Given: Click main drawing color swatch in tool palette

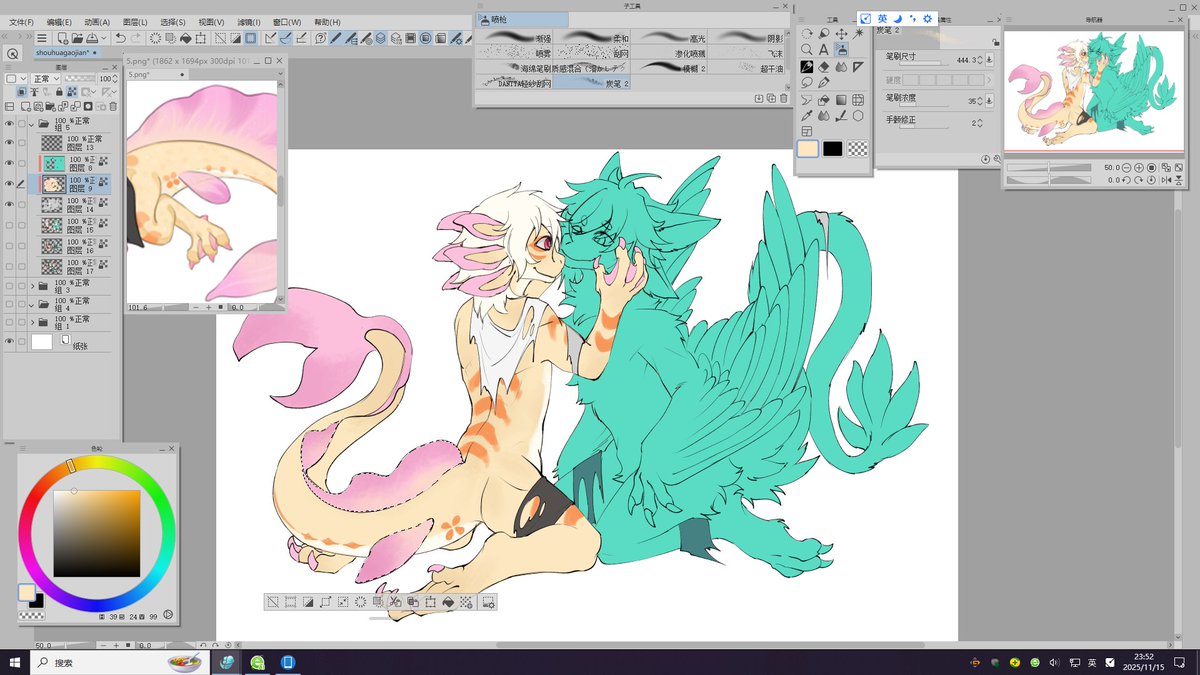Looking at the screenshot, I should 807,148.
